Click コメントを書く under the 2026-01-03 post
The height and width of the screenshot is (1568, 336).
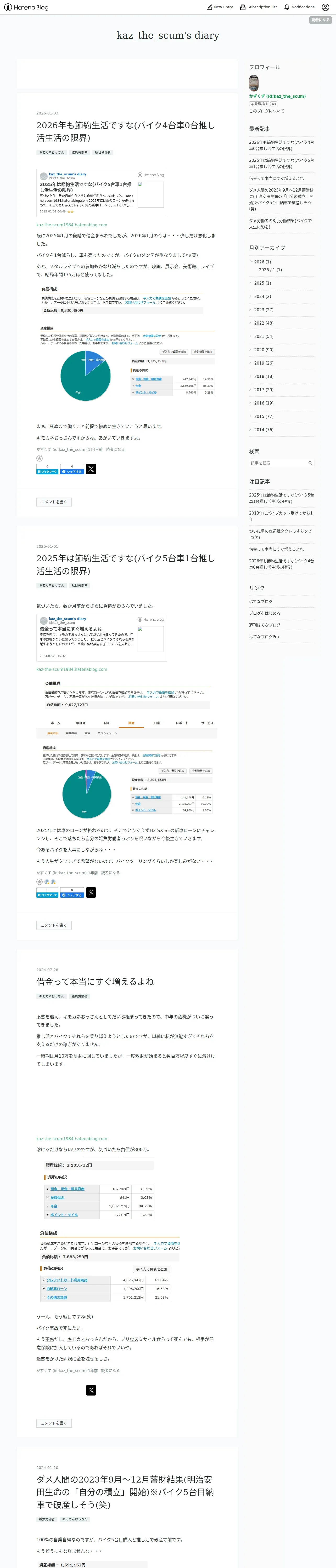tap(54, 502)
